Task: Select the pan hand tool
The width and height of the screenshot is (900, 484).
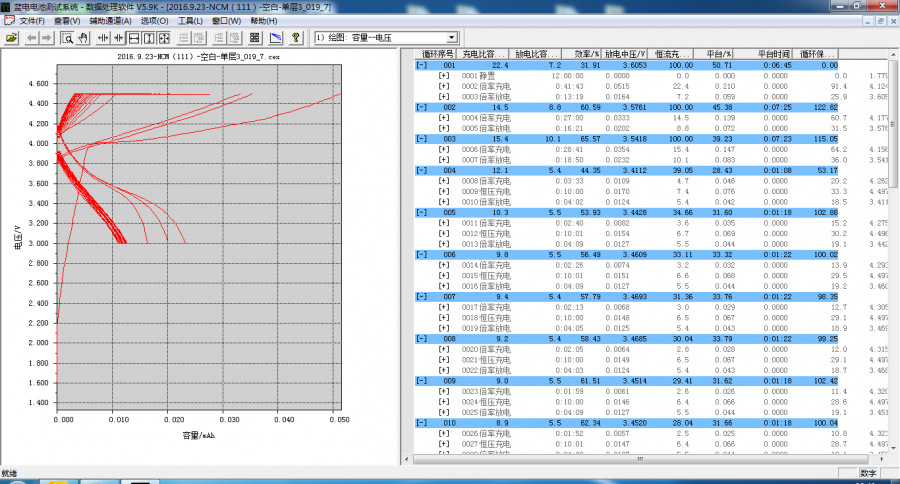Action: [83, 38]
